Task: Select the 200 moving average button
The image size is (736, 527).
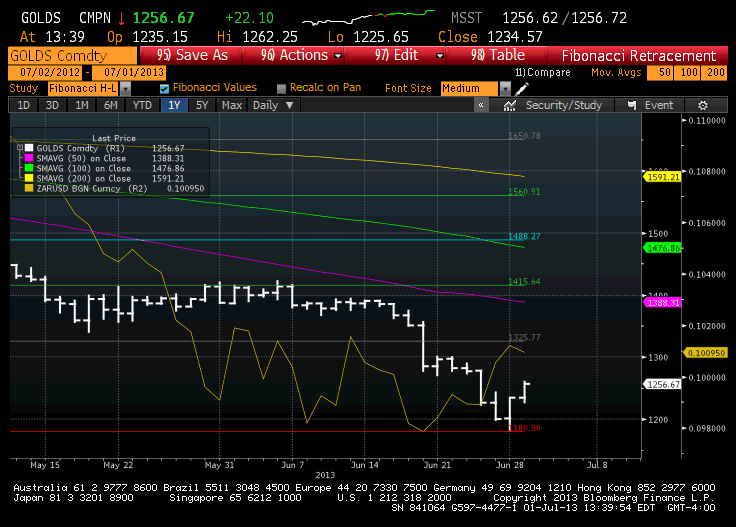Action: [x=714, y=72]
